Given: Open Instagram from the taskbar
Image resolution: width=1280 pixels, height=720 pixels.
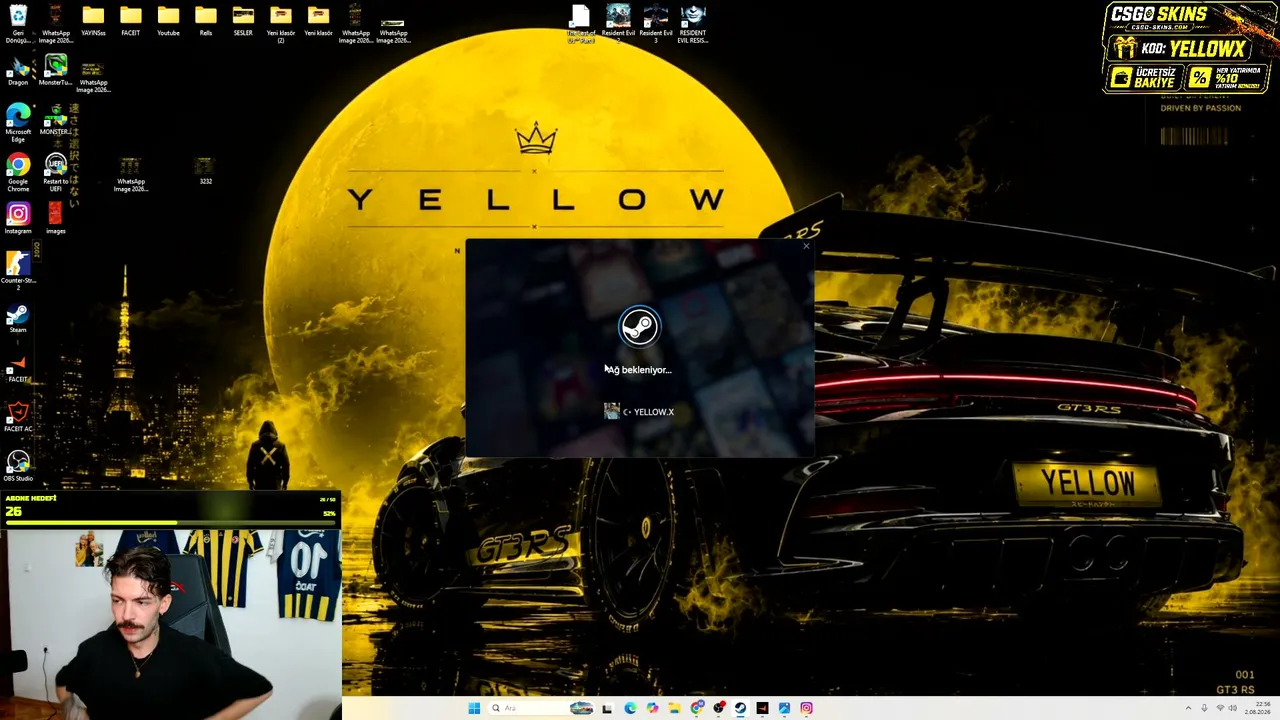Looking at the screenshot, I should coord(806,708).
